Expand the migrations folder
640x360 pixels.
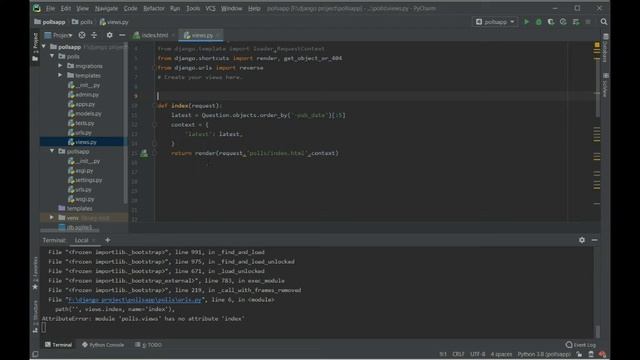tap(60, 65)
